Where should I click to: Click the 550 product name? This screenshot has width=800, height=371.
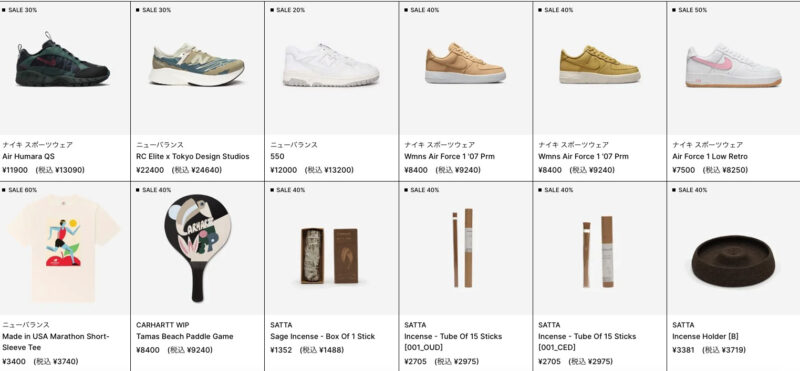(277, 157)
